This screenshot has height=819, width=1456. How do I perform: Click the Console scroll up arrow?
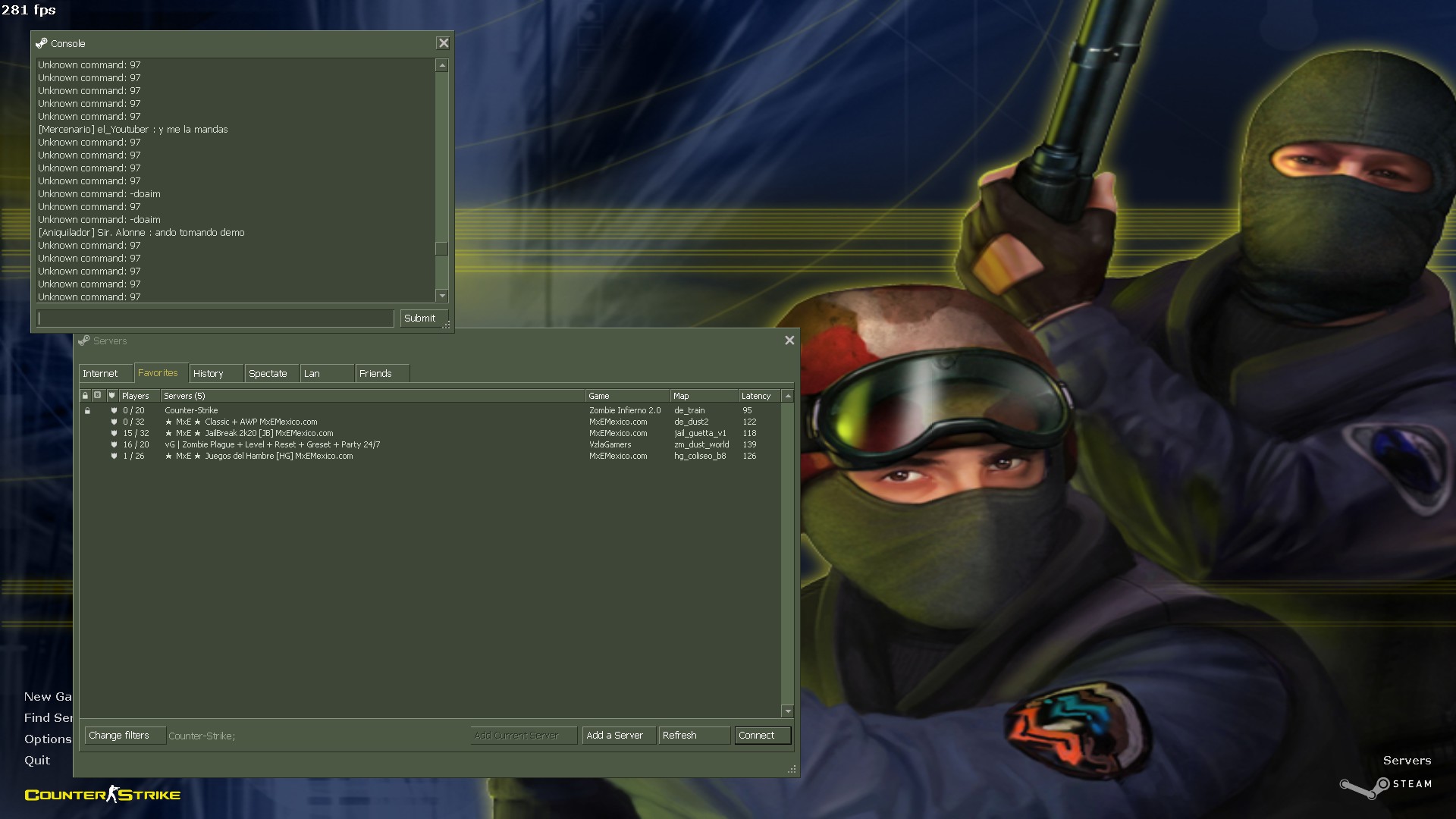[442, 66]
